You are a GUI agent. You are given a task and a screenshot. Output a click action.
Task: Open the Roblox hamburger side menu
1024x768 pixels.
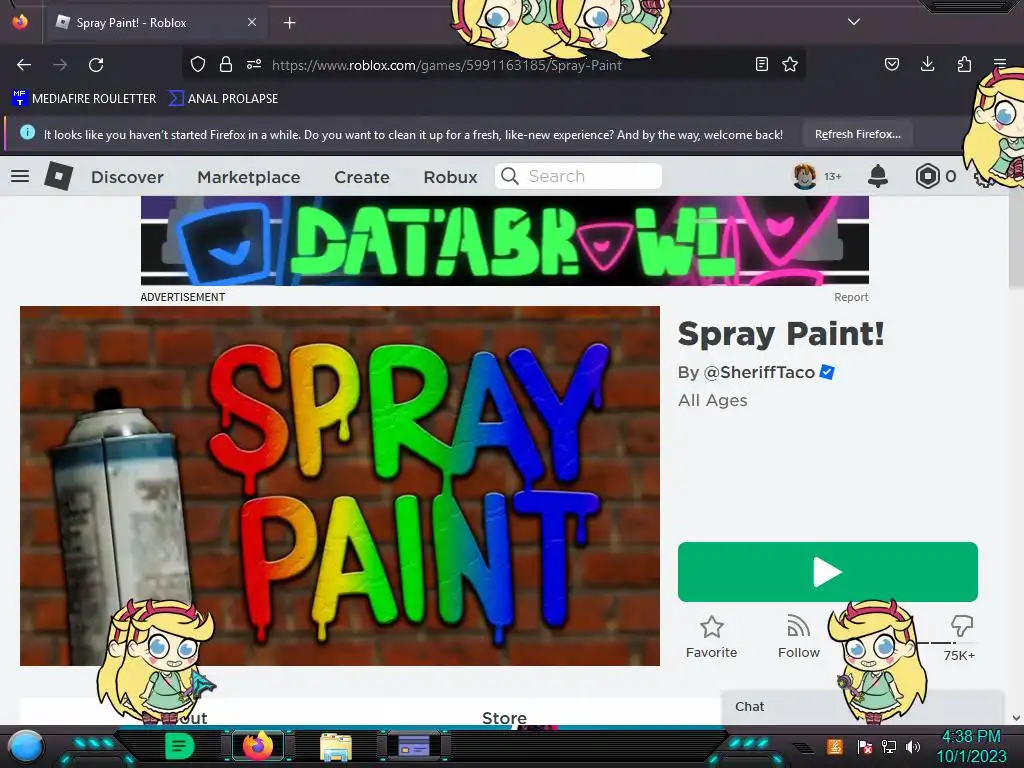[20, 176]
